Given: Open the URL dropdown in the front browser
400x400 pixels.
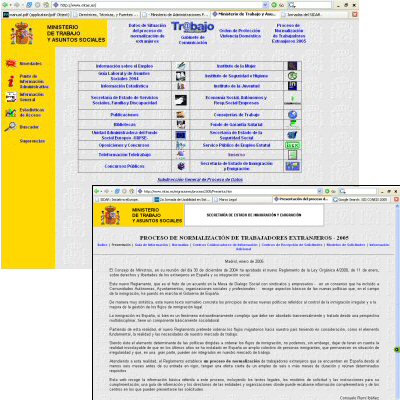Looking at the screenshot, I should point(320,191).
